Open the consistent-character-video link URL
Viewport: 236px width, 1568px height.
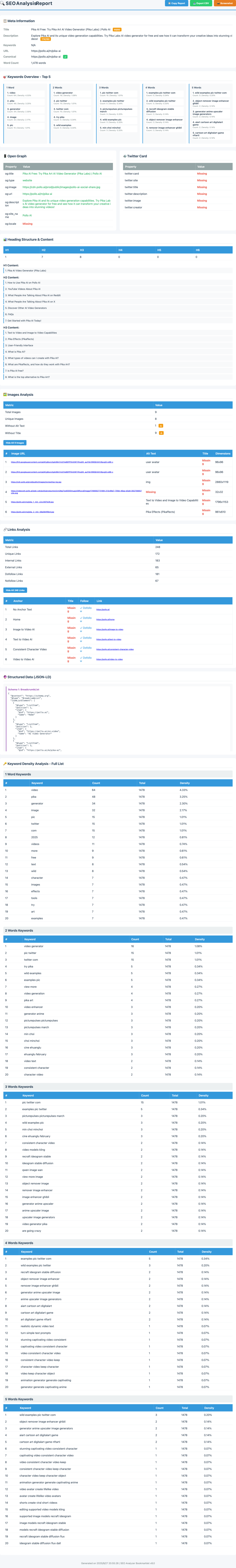pos(115,650)
